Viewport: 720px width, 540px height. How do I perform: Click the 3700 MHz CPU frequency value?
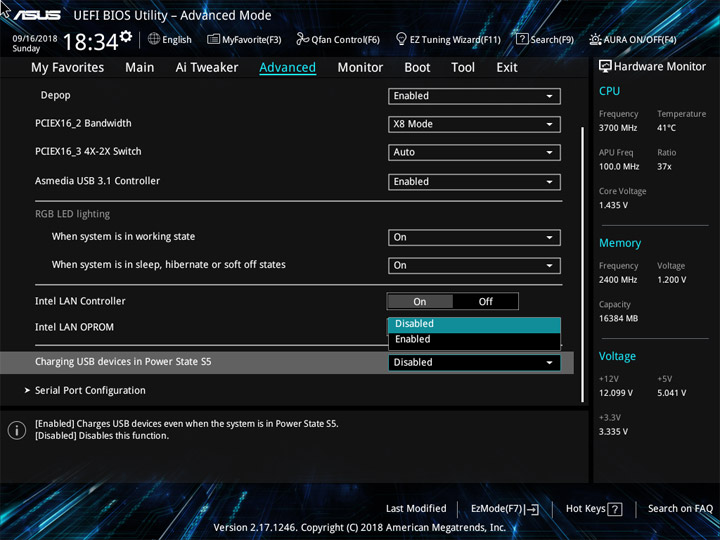point(618,128)
